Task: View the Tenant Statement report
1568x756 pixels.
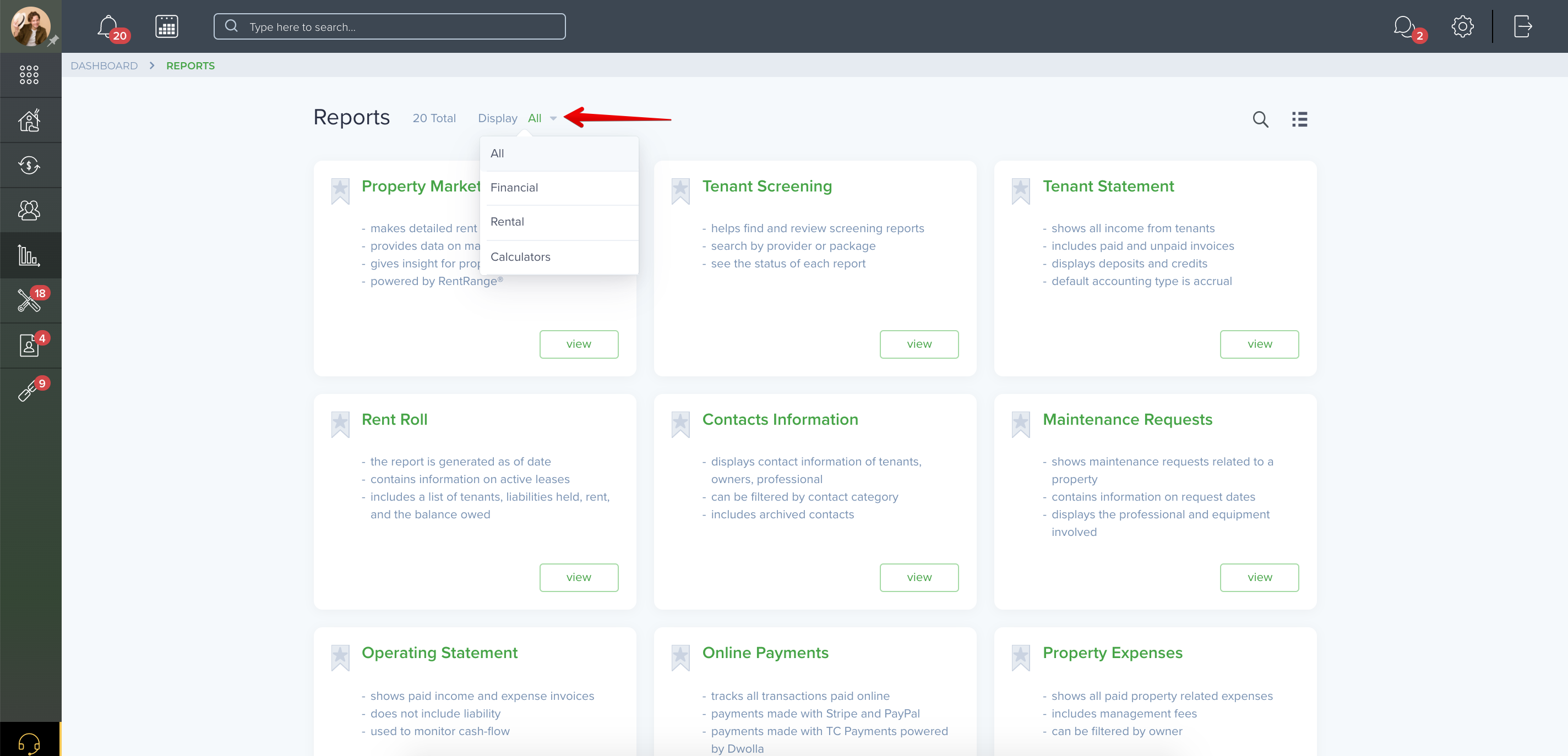Action: tap(1259, 344)
